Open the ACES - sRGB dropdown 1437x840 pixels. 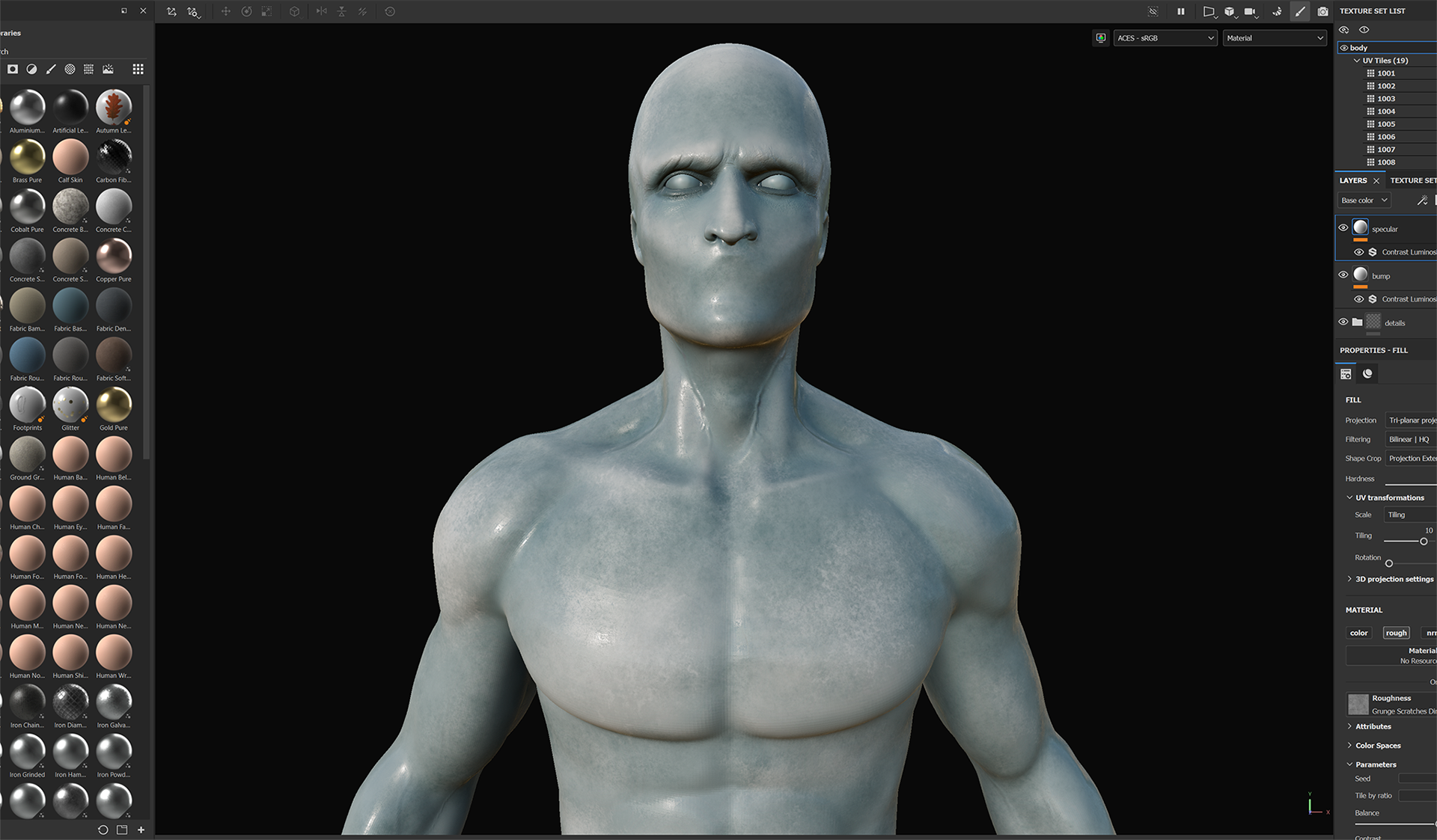tap(1165, 38)
